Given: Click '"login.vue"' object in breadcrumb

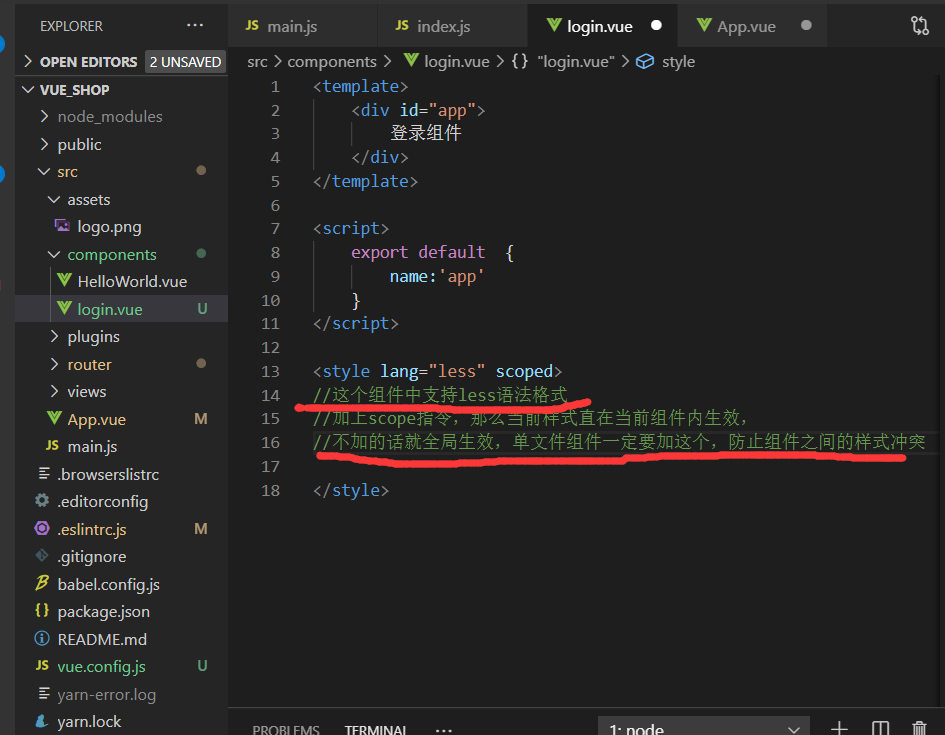Looking at the screenshot, I should [576, 61].
